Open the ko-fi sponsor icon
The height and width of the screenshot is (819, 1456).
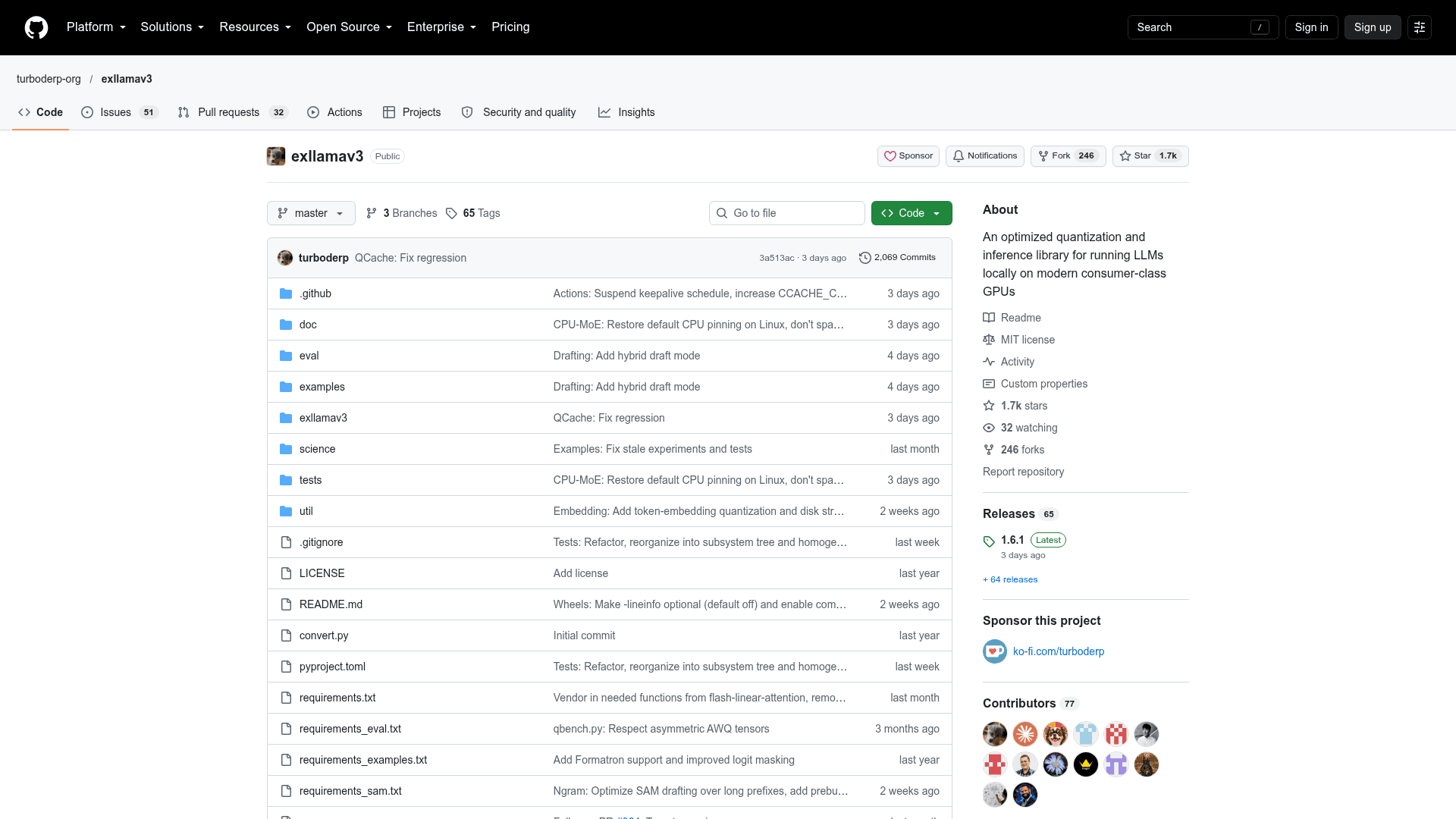995,651
